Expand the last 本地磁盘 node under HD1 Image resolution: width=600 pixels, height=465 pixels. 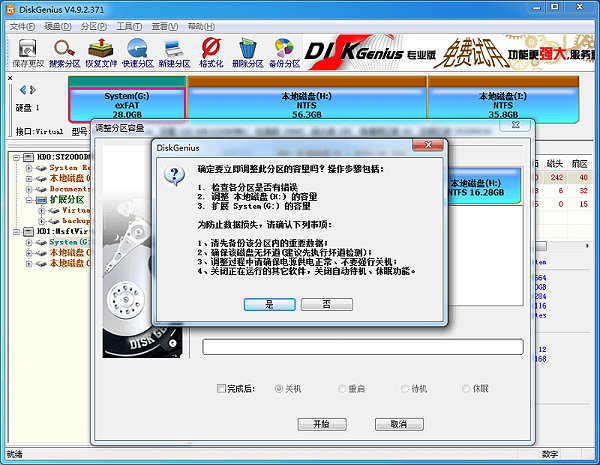click(29, 264)
